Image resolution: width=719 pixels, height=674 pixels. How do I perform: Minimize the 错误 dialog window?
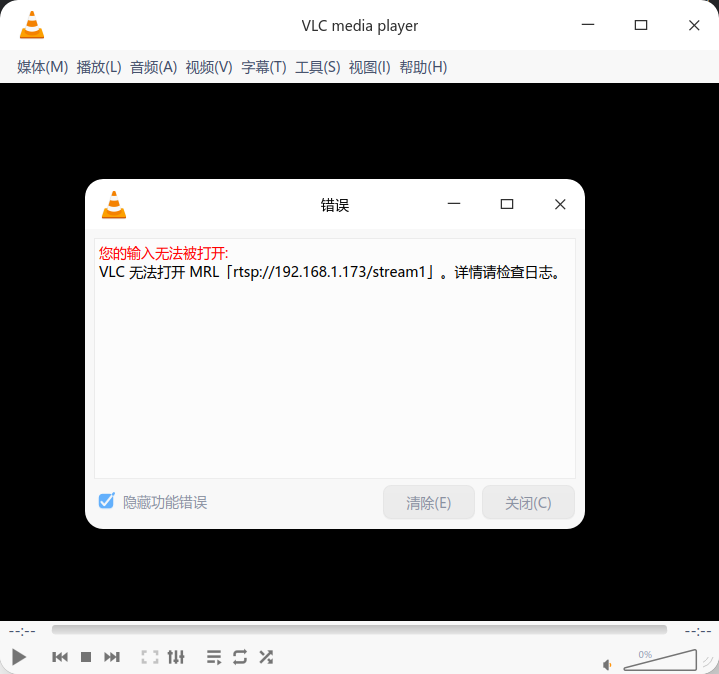pos(454,204)
